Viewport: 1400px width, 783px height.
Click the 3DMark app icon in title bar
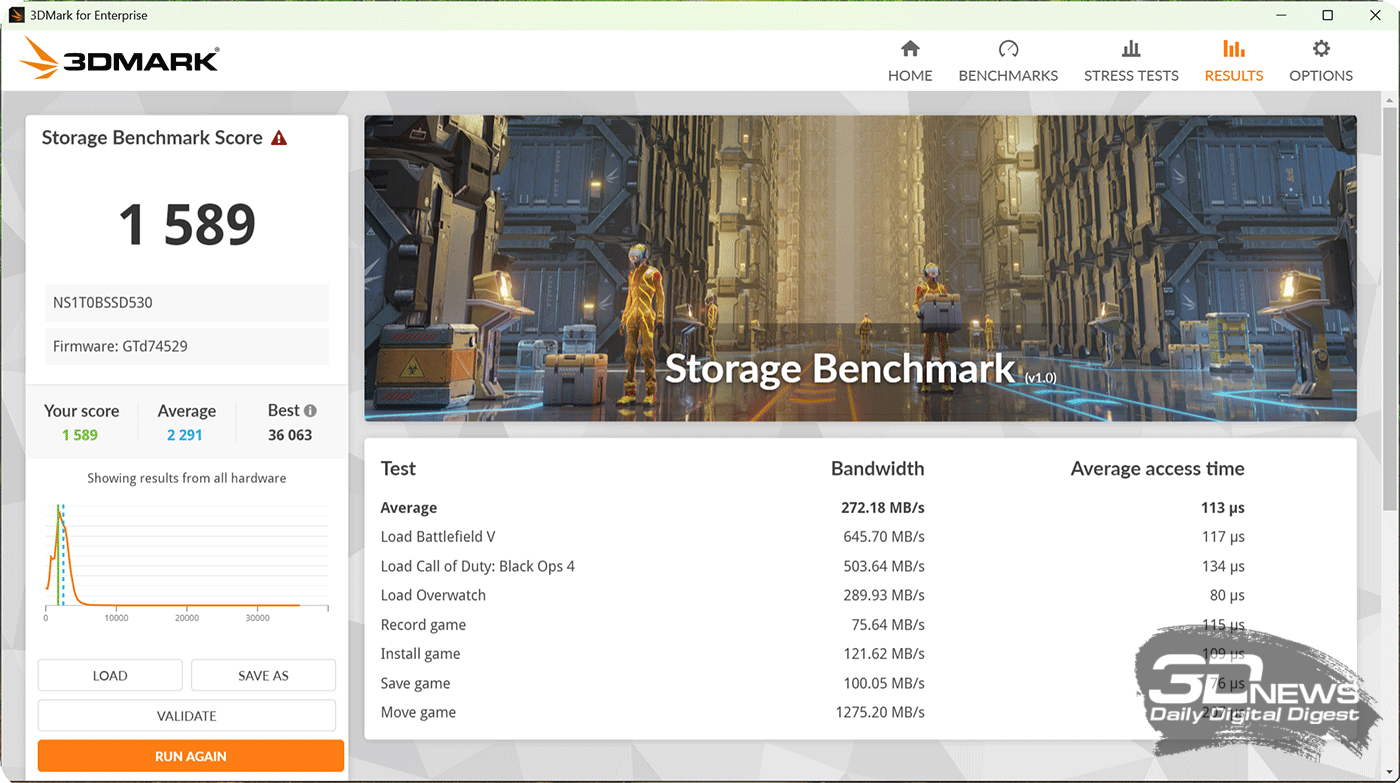pyautogui.click(x=16, y=15)
